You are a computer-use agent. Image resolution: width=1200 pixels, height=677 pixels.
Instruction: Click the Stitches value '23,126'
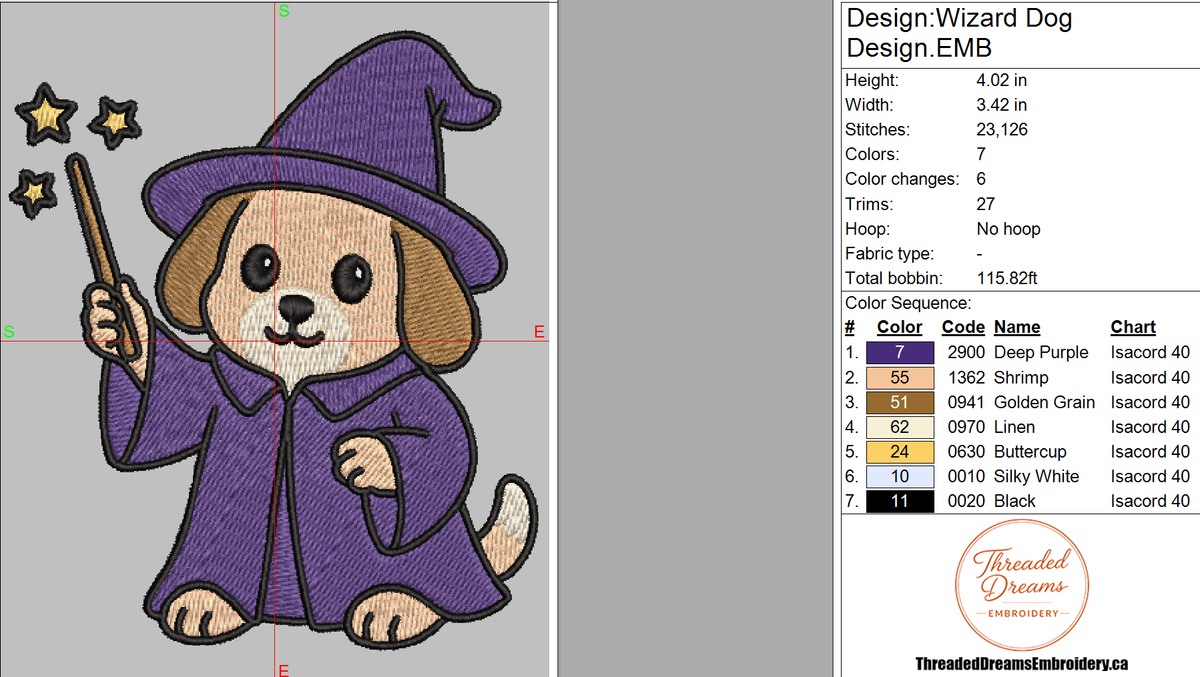coord(1002,130)
